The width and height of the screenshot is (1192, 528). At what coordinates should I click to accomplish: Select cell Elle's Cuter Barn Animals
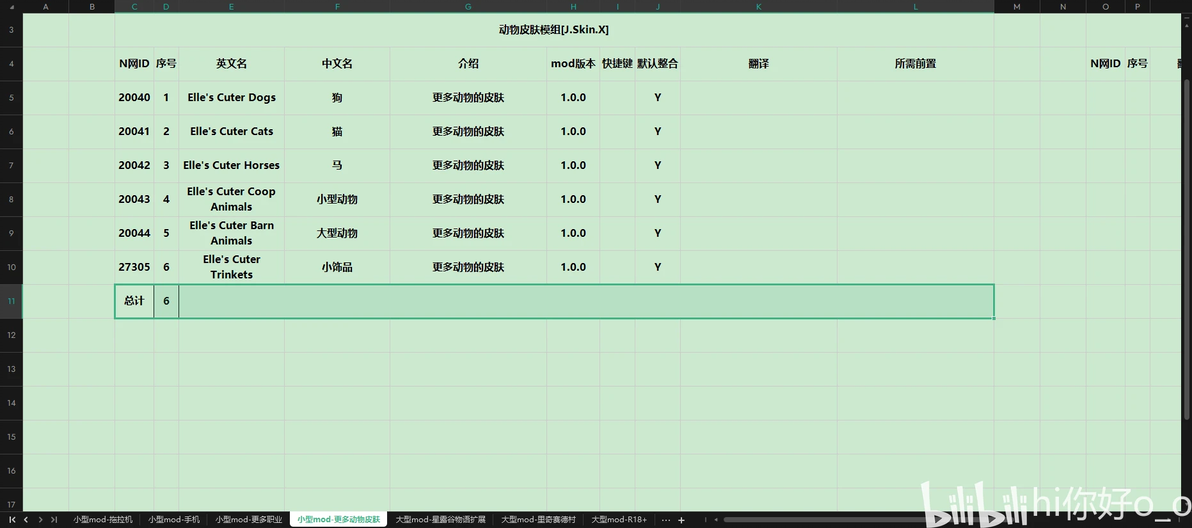(232, 233)
